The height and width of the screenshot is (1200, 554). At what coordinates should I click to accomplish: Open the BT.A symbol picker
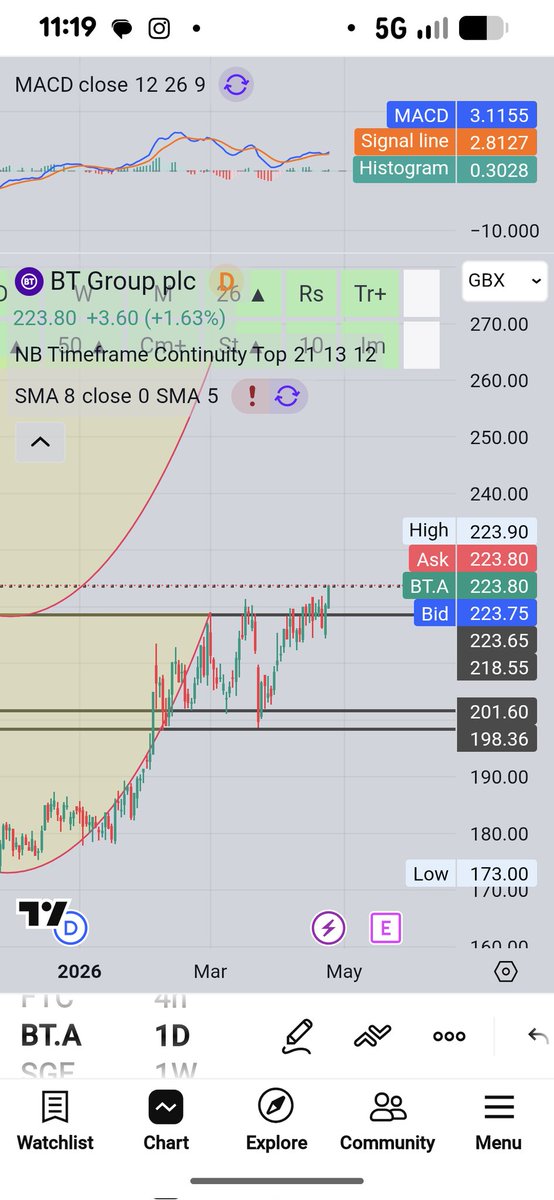(x=51, y=1035)
